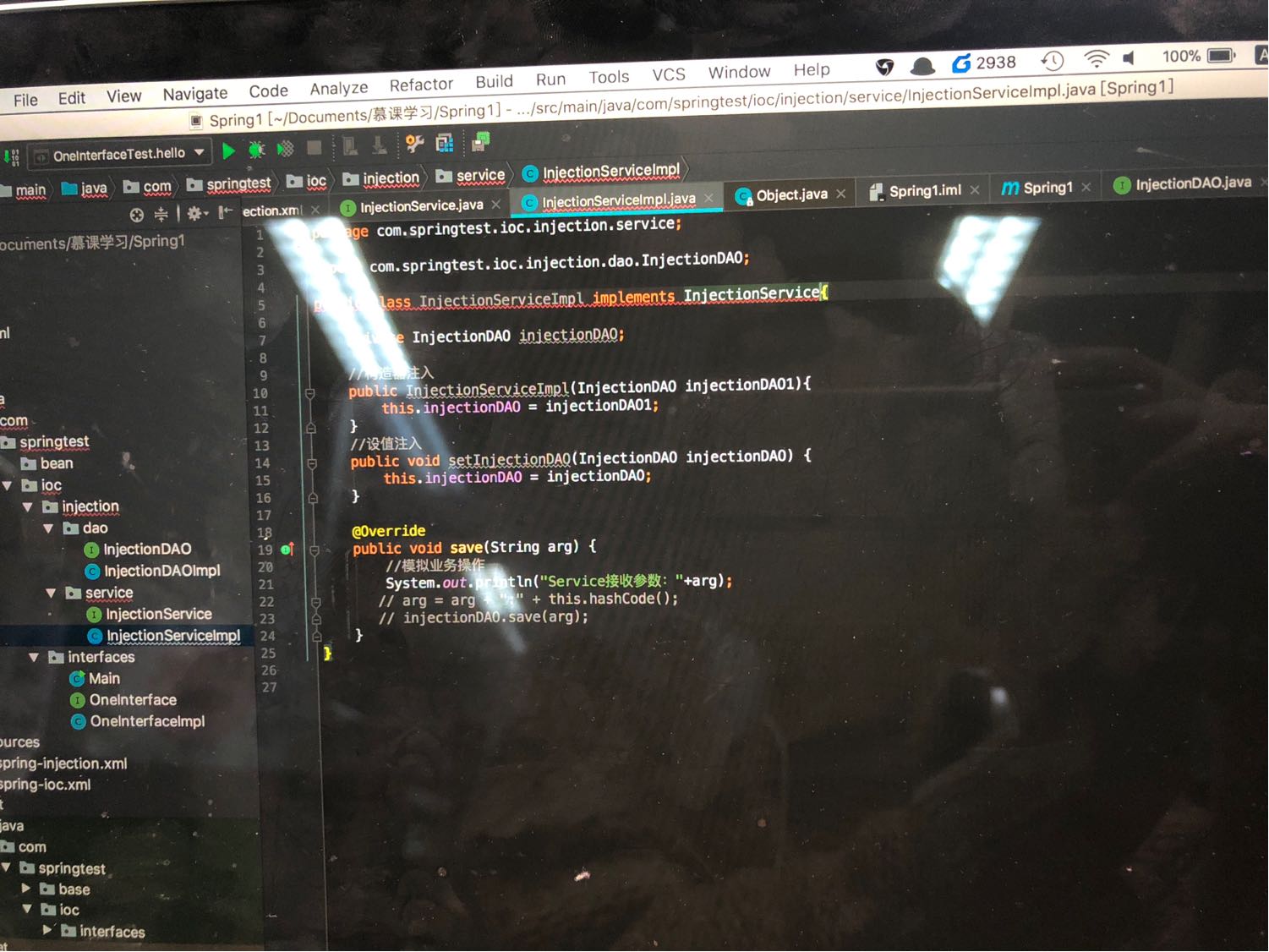Click injection breadcrumb in navigation bar
This screenshot has width=1269, height=952.
pyautogui.click(x=381, y=178)
